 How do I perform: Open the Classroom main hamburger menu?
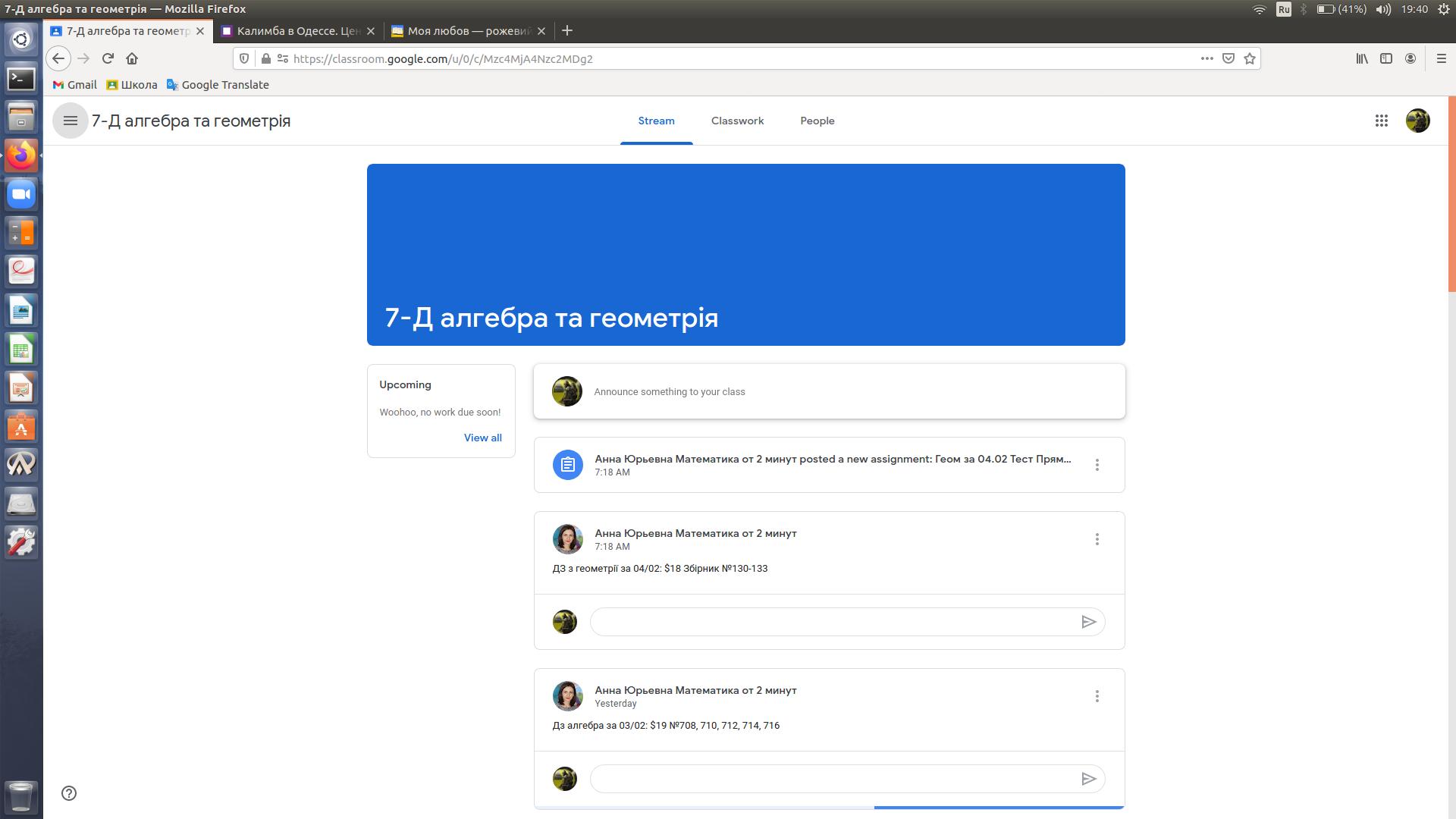point(71,121)
